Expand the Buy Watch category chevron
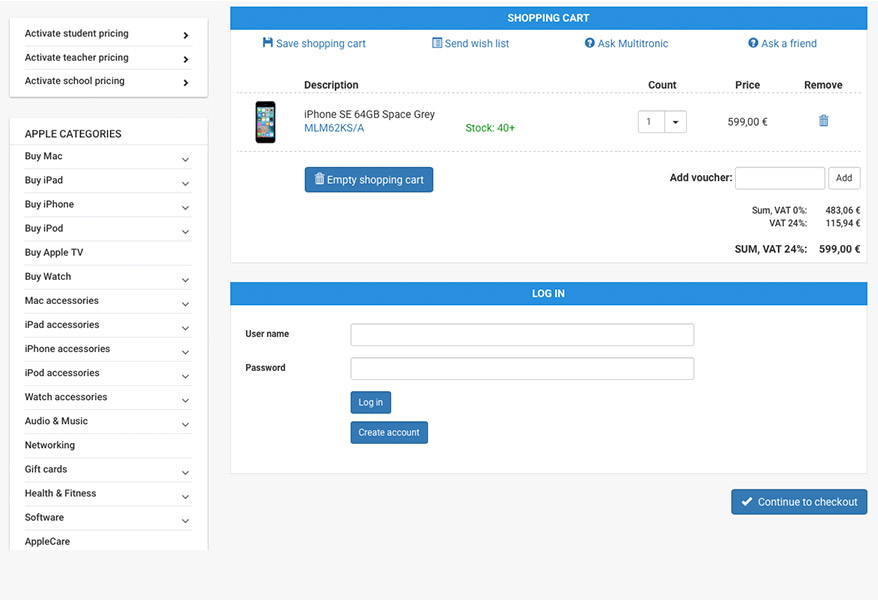The height and width of the screenshot is (600, 878). tap(185, 280)
